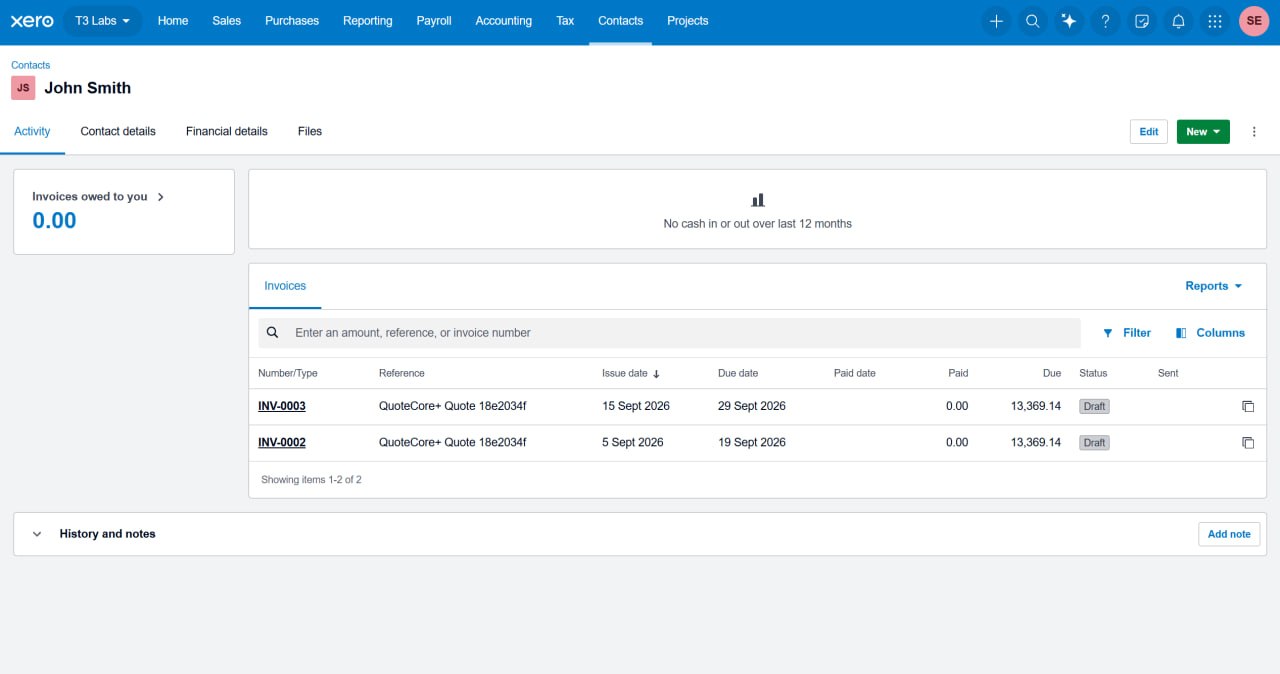Image resolution: width=1280 pixels, height=674 pixels.
Task: Open the Reporting menu
Action: [x=368, y=21]
